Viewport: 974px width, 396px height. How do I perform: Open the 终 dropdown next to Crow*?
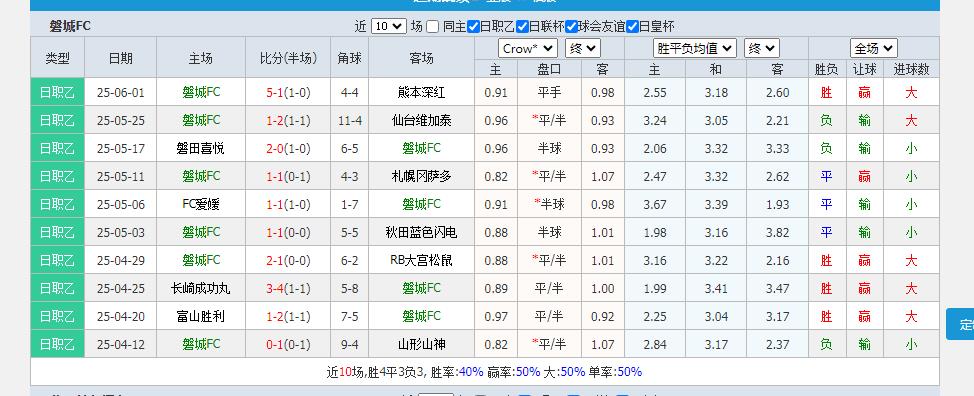[x=583, y=48]
